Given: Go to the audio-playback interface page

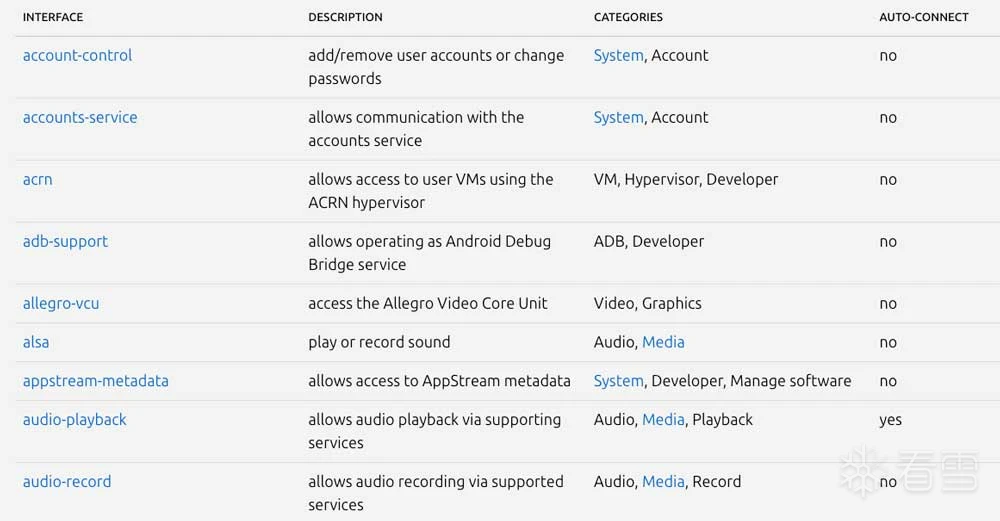Looking at the screenshot, I should point(75,420).
